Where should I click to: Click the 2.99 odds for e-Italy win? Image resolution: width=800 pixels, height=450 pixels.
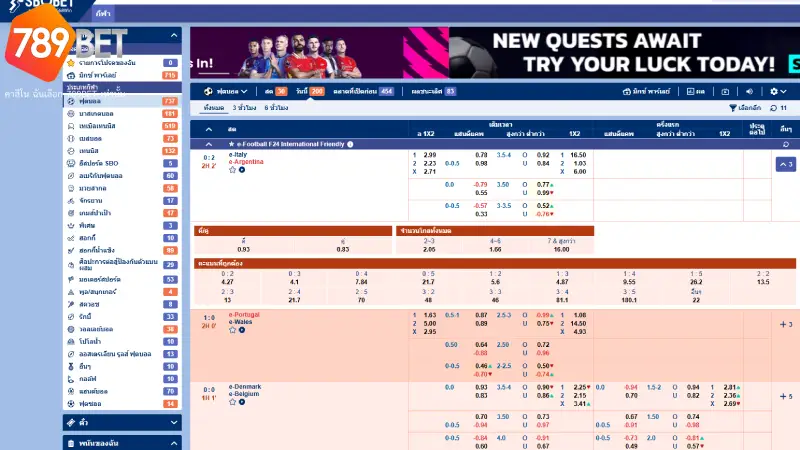click(429, 155)
